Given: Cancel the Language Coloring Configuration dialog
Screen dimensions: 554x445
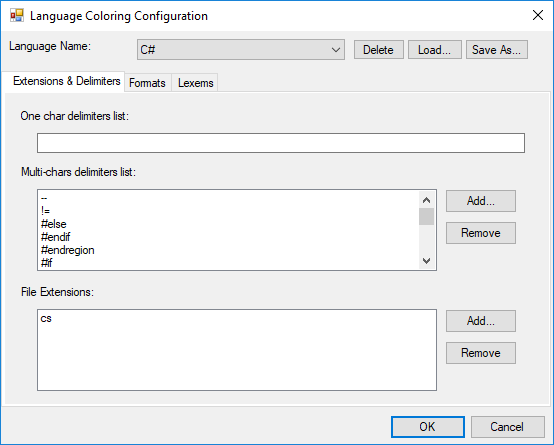Looking at the screenshot, I should [507, 427].
